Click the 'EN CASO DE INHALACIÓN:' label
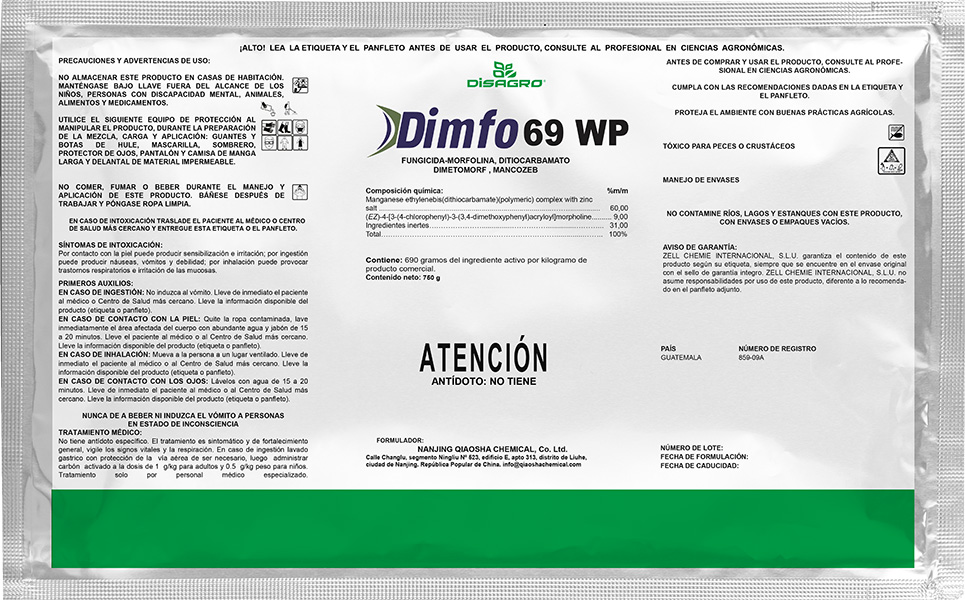 coord(104,354)
